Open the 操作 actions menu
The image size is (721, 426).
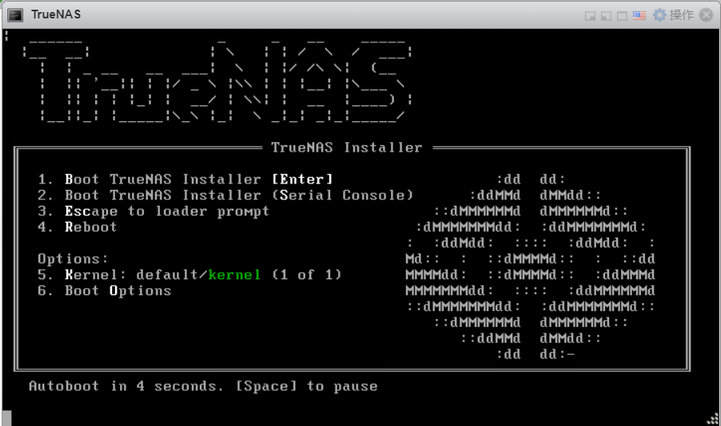[681, 15]
